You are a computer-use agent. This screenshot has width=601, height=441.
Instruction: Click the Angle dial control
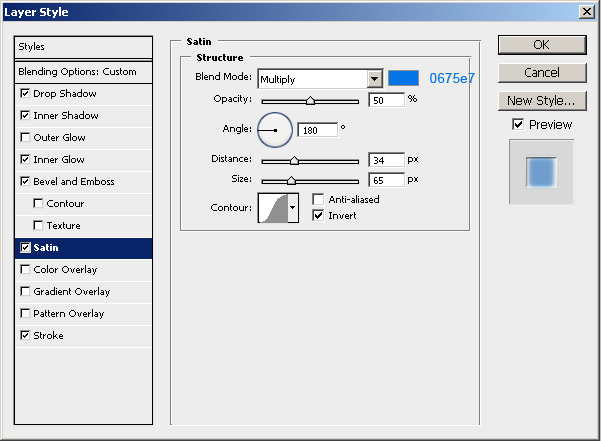pos(274,129)
